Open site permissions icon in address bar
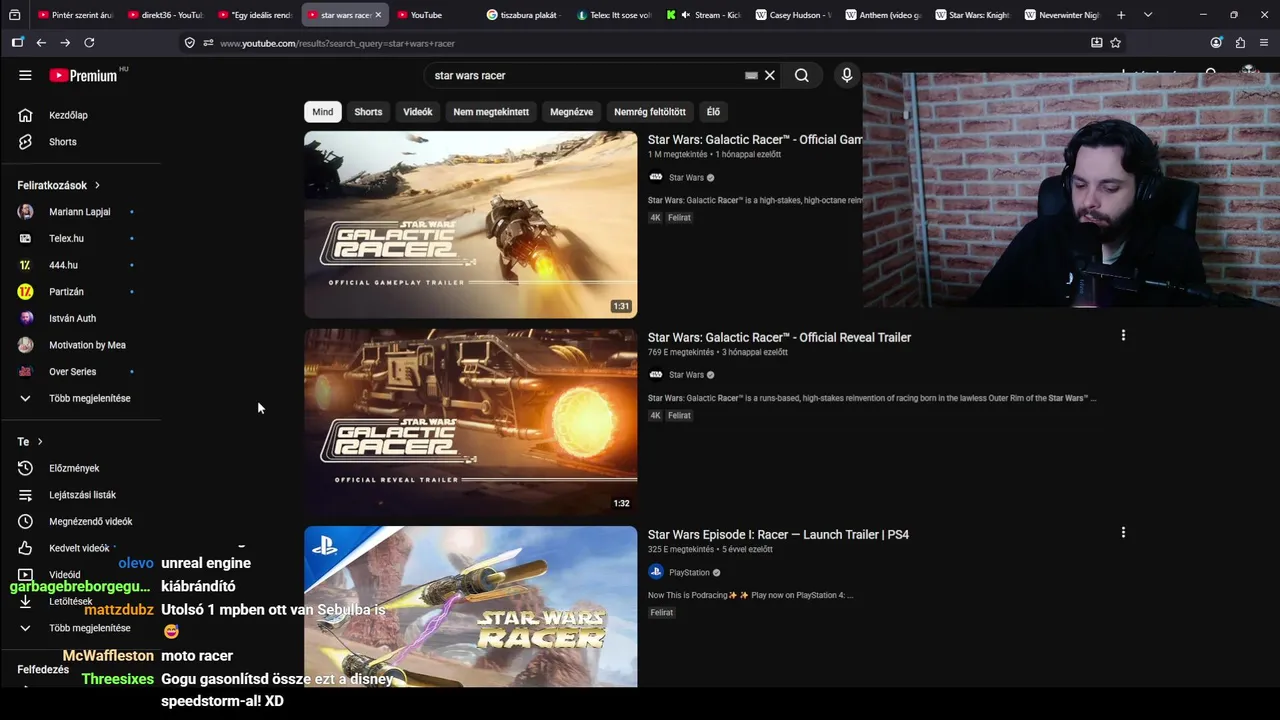Image resolution: width=1280 pixels, height=720 pixels. tap(208, 43)
